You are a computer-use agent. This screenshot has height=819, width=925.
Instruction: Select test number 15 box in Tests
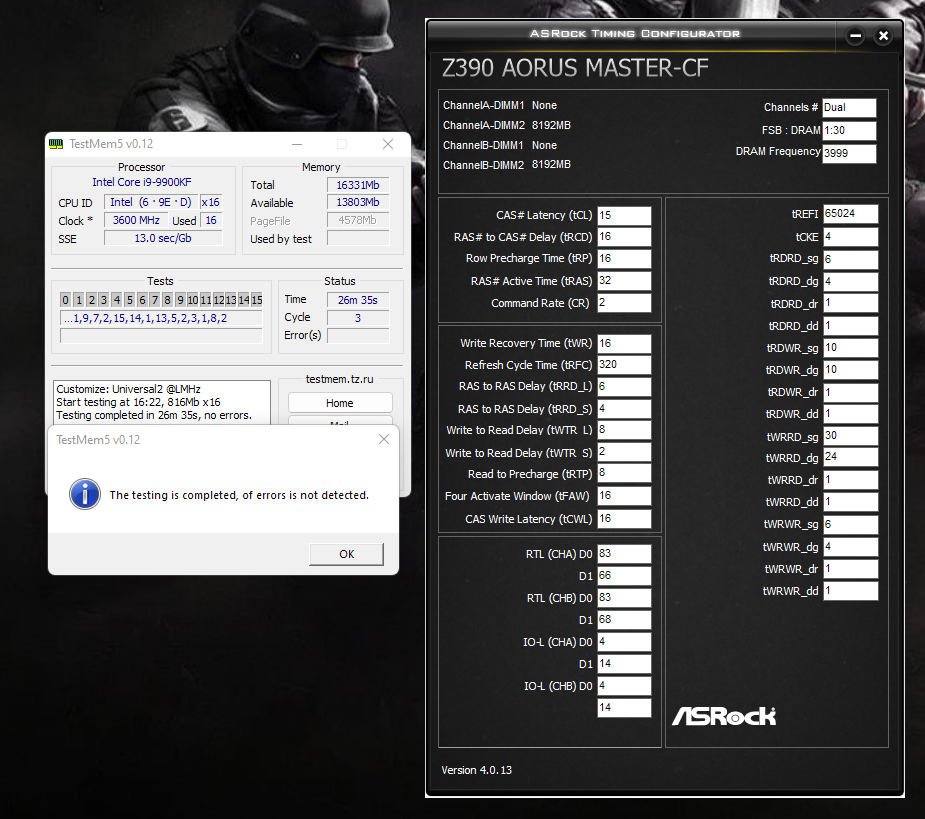[x=257, y=300]
